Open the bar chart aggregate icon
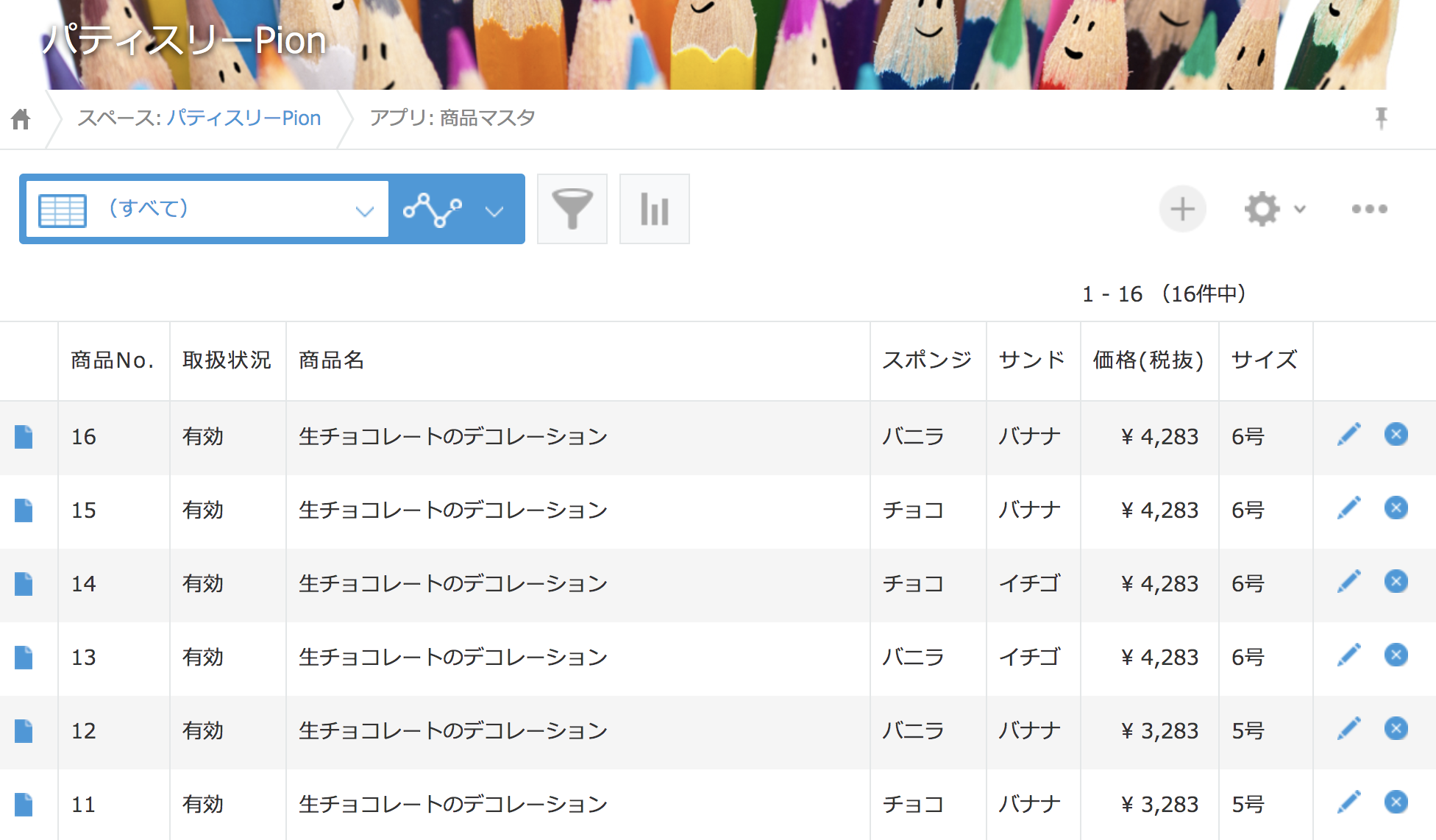This screenshot has width=1436, height=840. pyautogui.click(x=654, y=209)
